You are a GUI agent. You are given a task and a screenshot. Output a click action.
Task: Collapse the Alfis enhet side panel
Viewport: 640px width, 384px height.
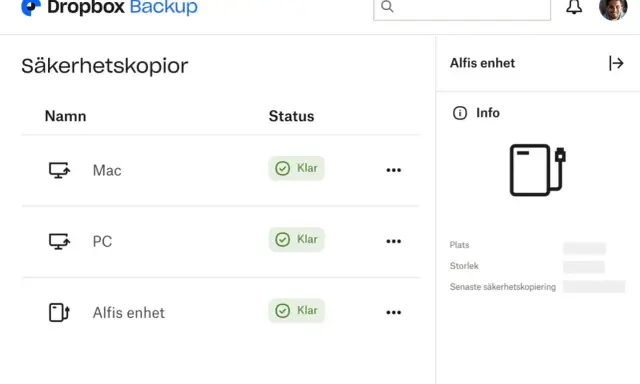[x=616, y=63]
